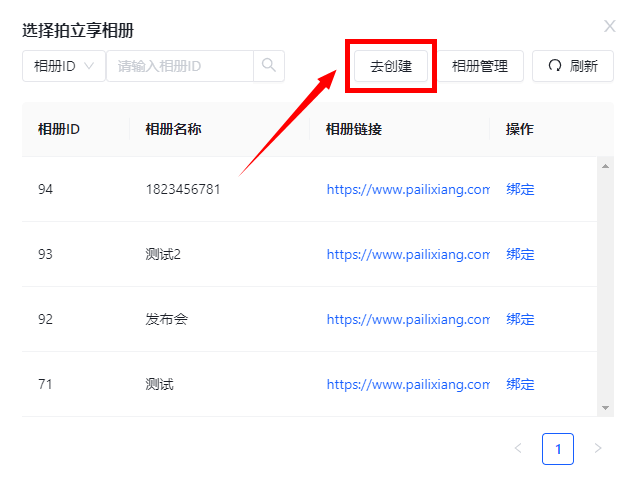Click the search magnifier icon
The height and width of the screenshot is (494, 634).
[x=268, y=65]
